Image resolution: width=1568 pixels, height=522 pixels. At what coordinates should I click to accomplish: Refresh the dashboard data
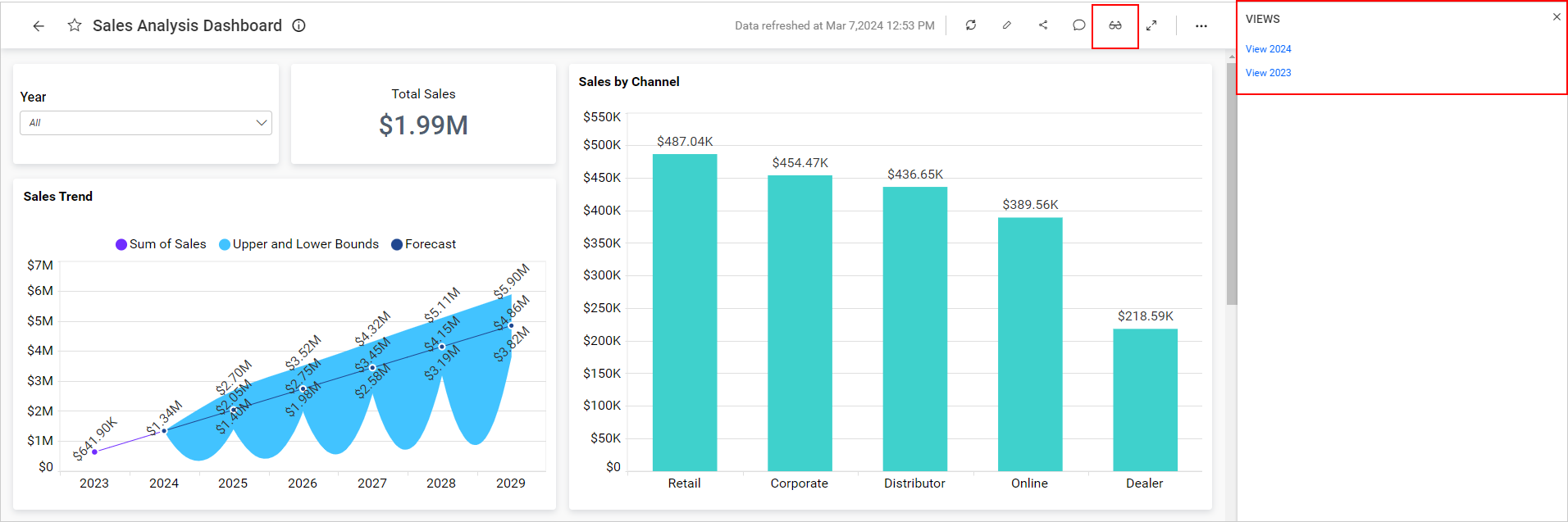click(971, 25)
